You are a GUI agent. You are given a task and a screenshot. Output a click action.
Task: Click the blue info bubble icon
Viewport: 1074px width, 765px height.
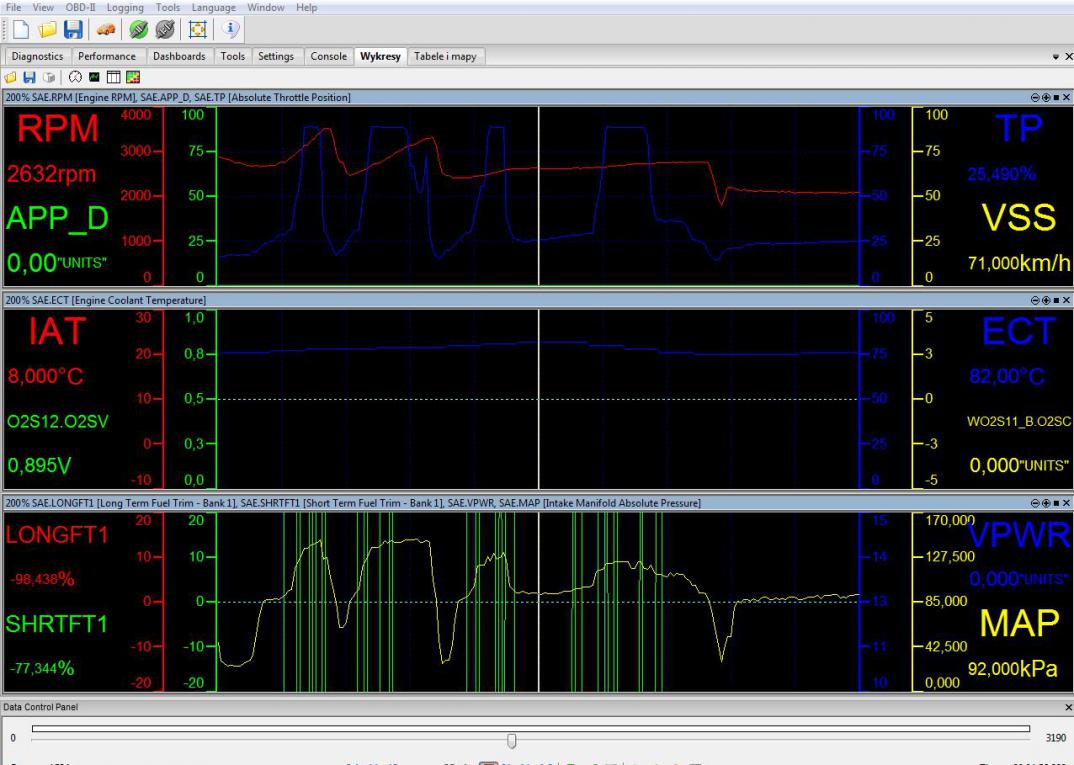click(231, 31)
